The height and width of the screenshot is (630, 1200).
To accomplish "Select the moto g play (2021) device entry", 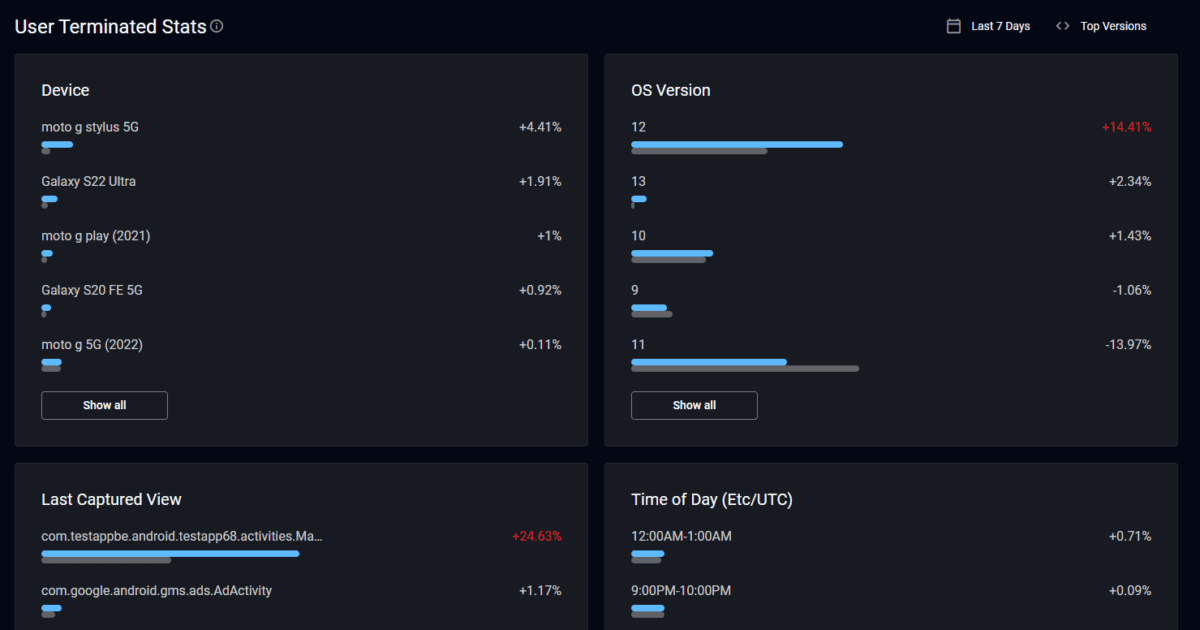I will (x=96, y=235).
